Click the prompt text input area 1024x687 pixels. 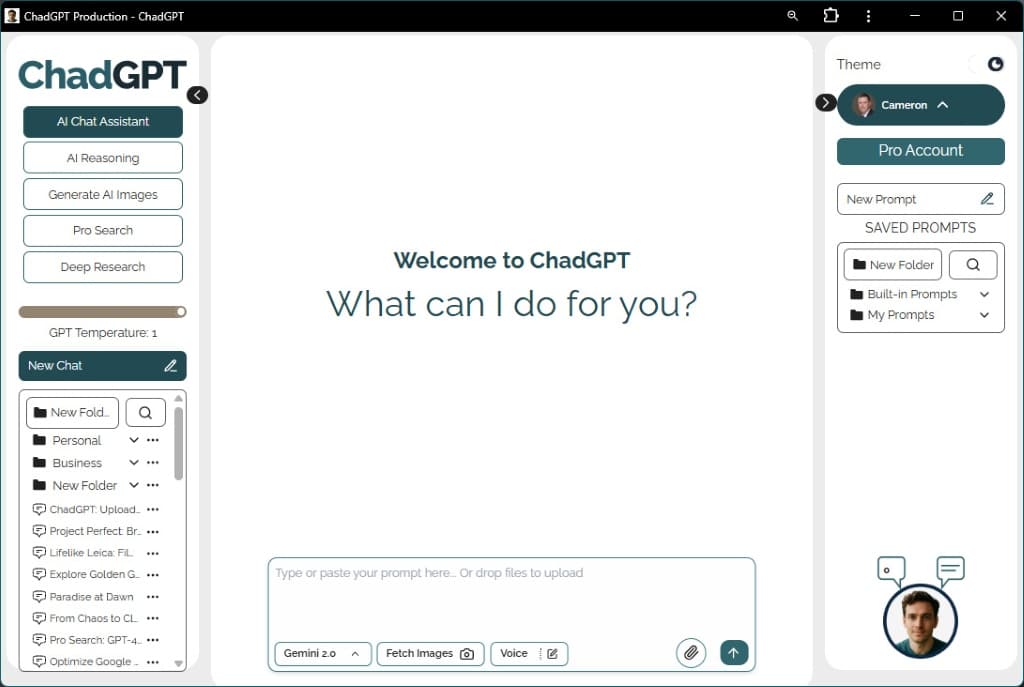(x=511, y=598)
